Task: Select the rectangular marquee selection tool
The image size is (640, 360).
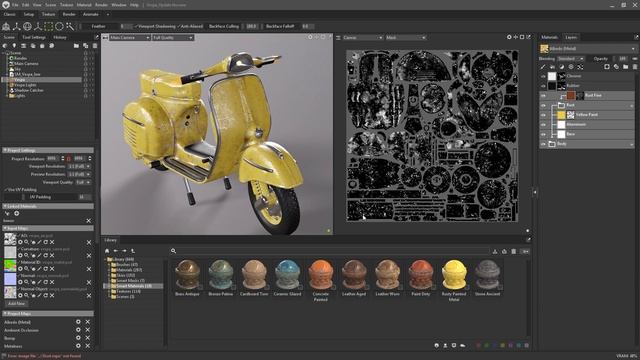Action: tap(49, 27)
